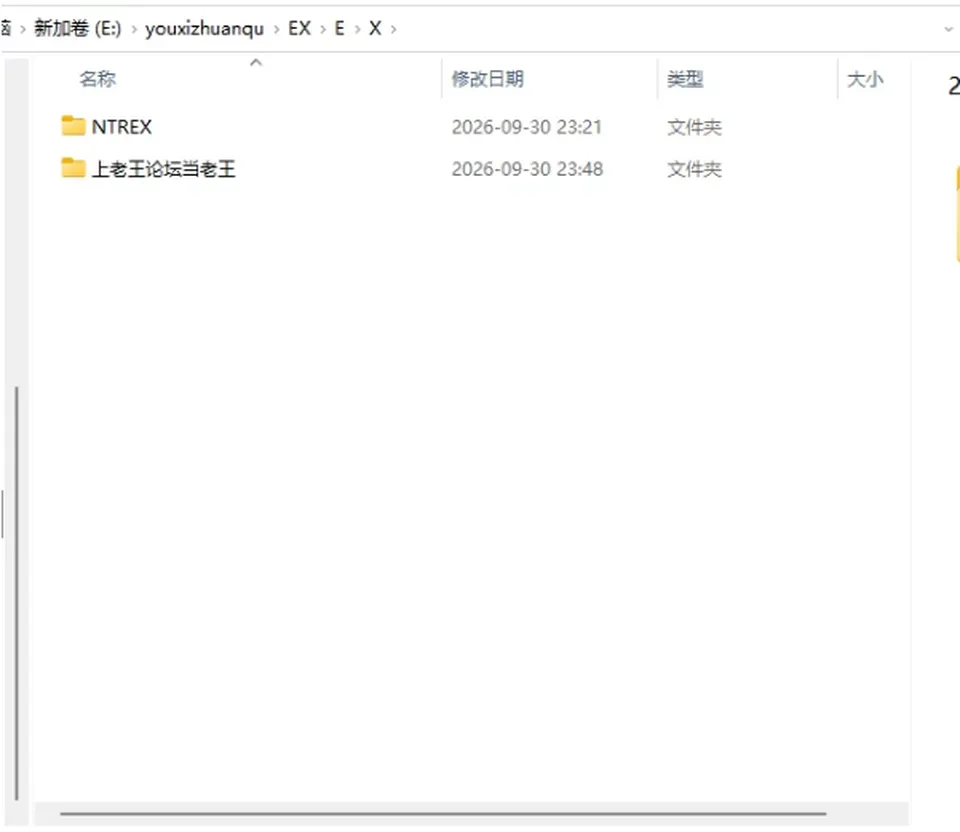This screenshot has width=960, height=832.
Task: Click the NTREX folder icon
Action: coord(73,126)
